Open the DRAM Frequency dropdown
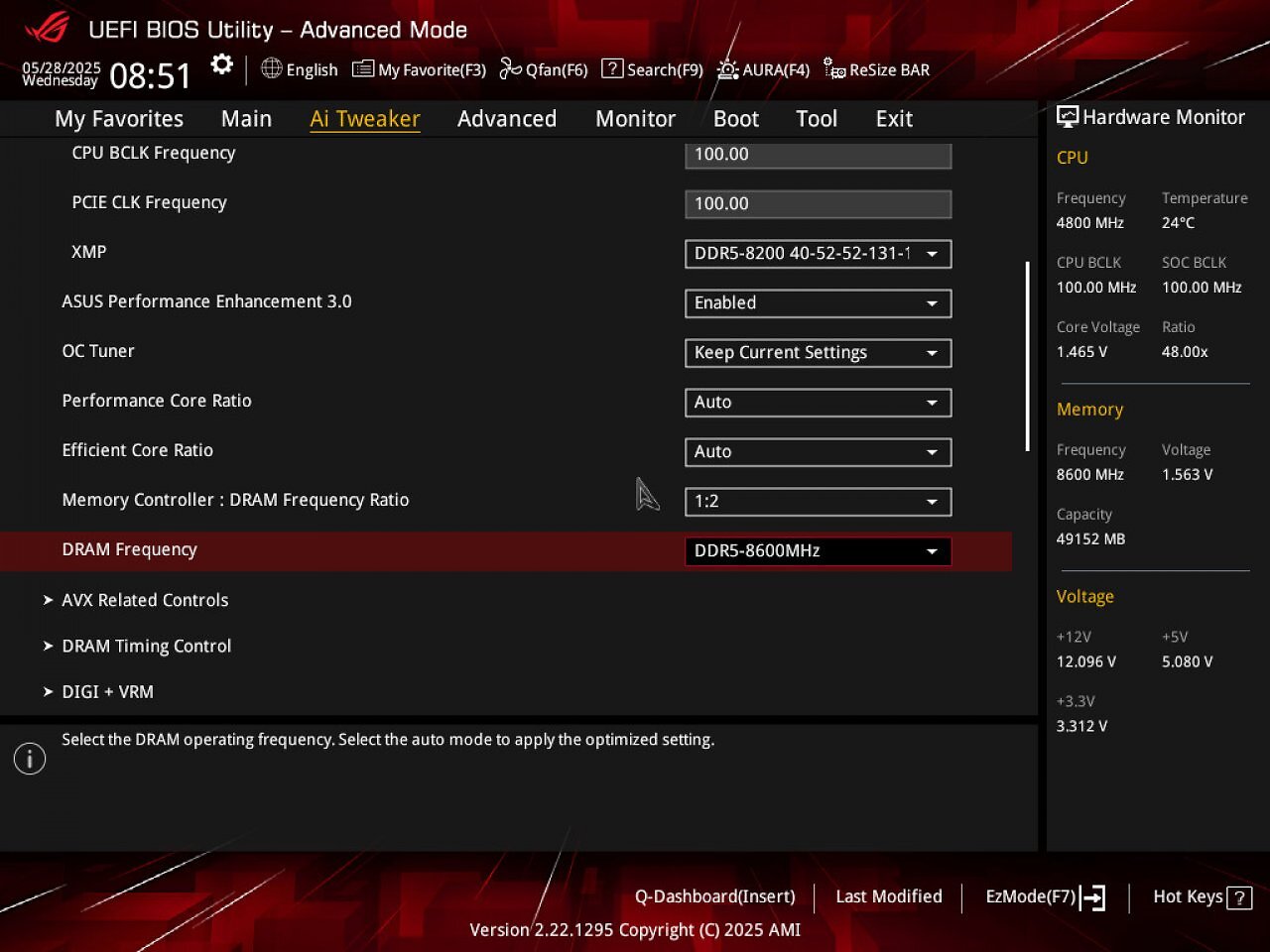 click(x=818, y=551)
